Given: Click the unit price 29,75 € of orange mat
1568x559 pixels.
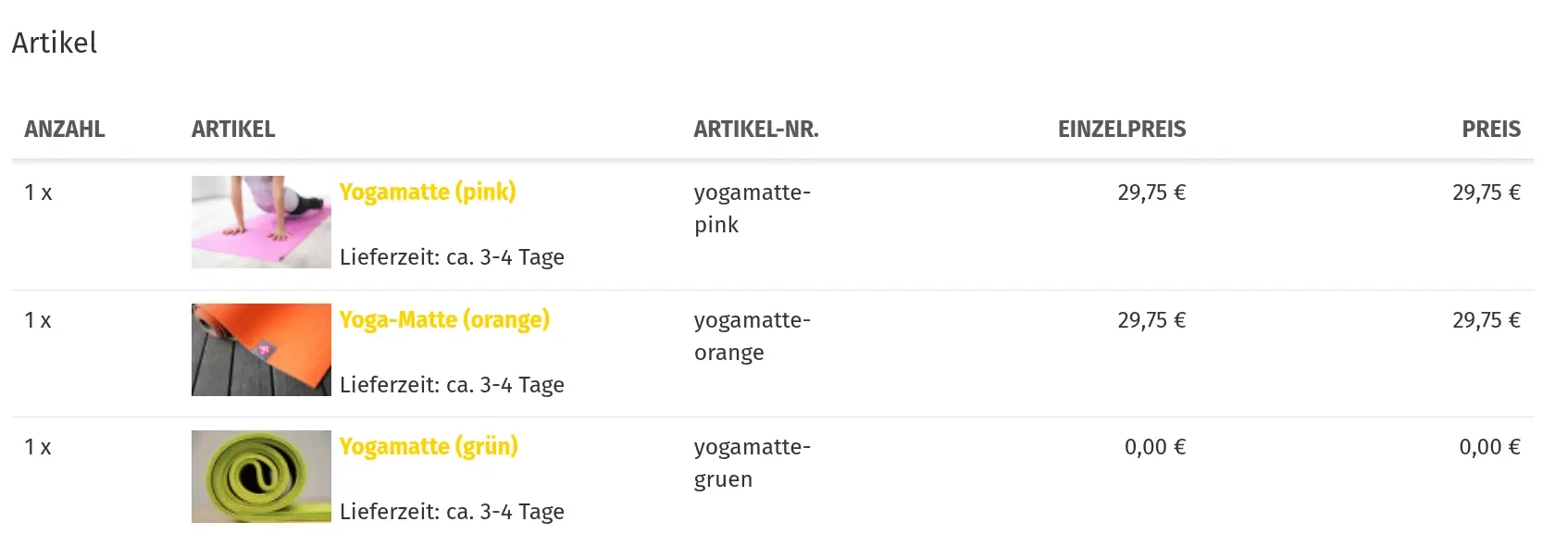Looking at the screenshot, I should coord(1151,320).
